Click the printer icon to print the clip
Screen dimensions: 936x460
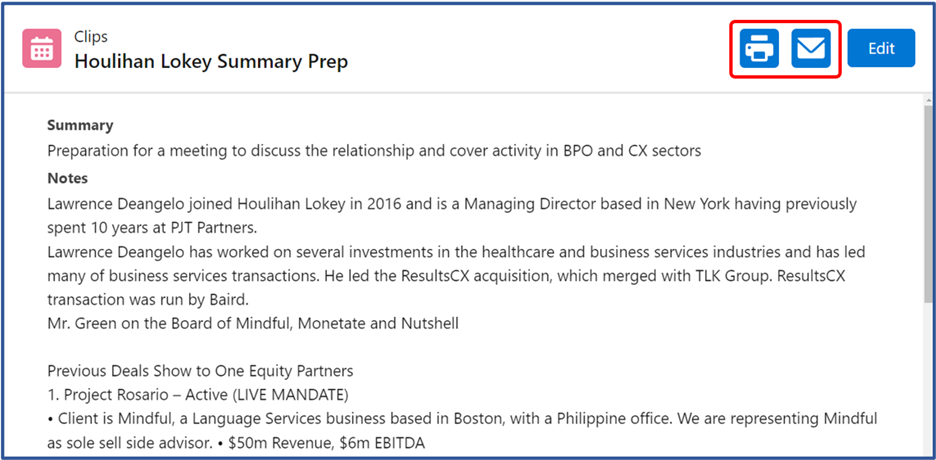[759, 48]
